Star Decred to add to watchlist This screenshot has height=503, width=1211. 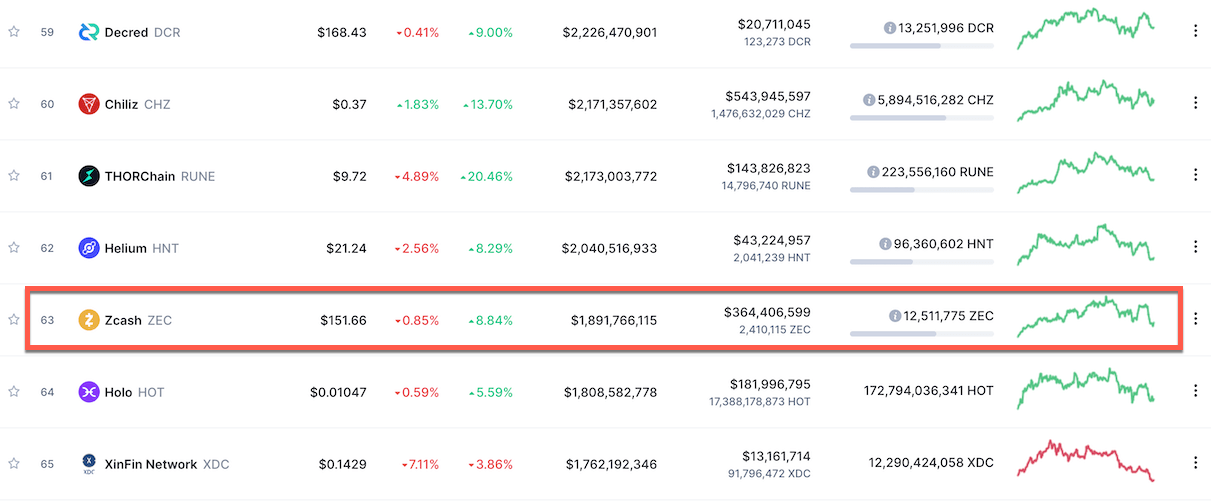click(14, 32)
